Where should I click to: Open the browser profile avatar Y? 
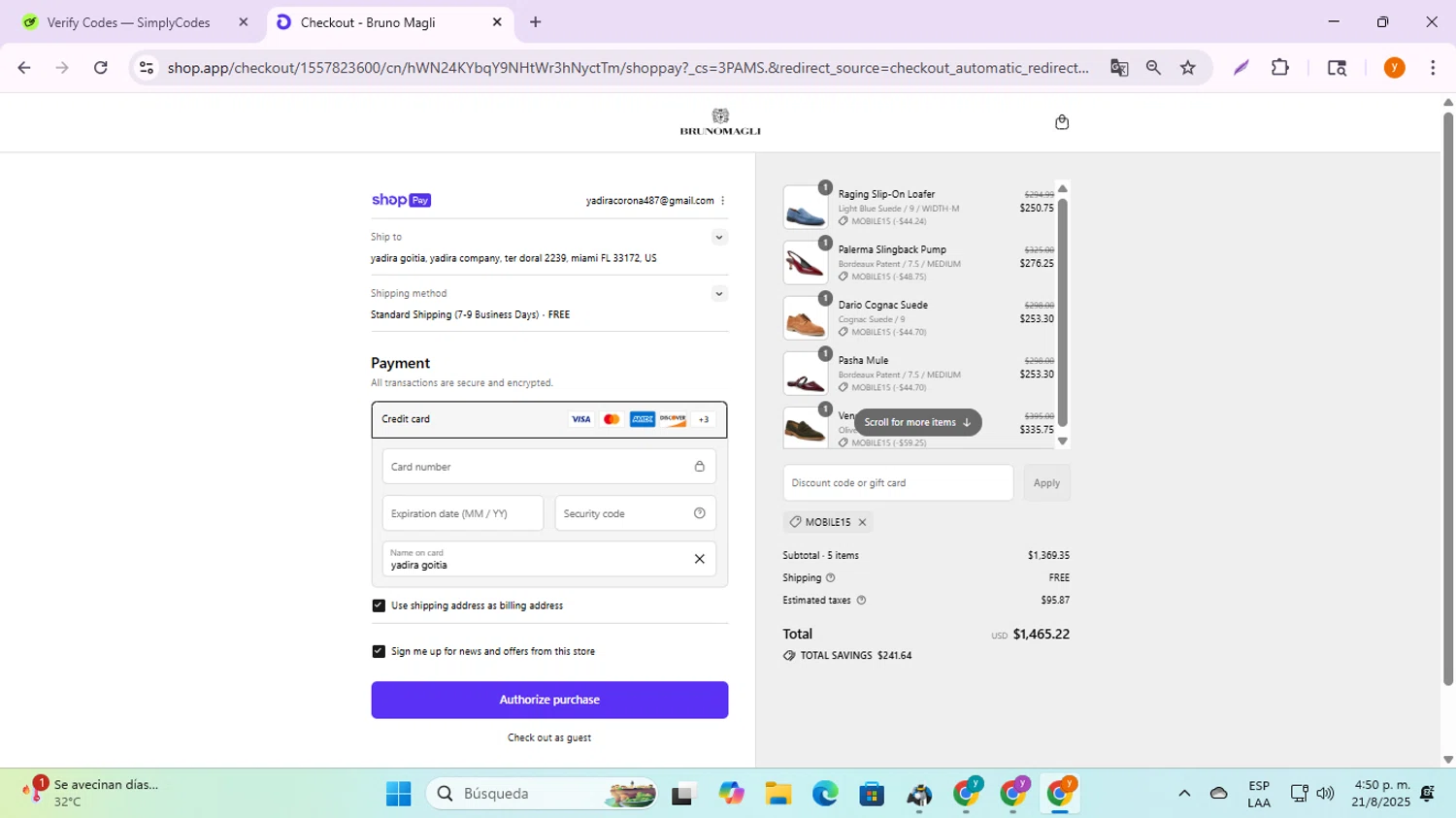[1394, 68]
